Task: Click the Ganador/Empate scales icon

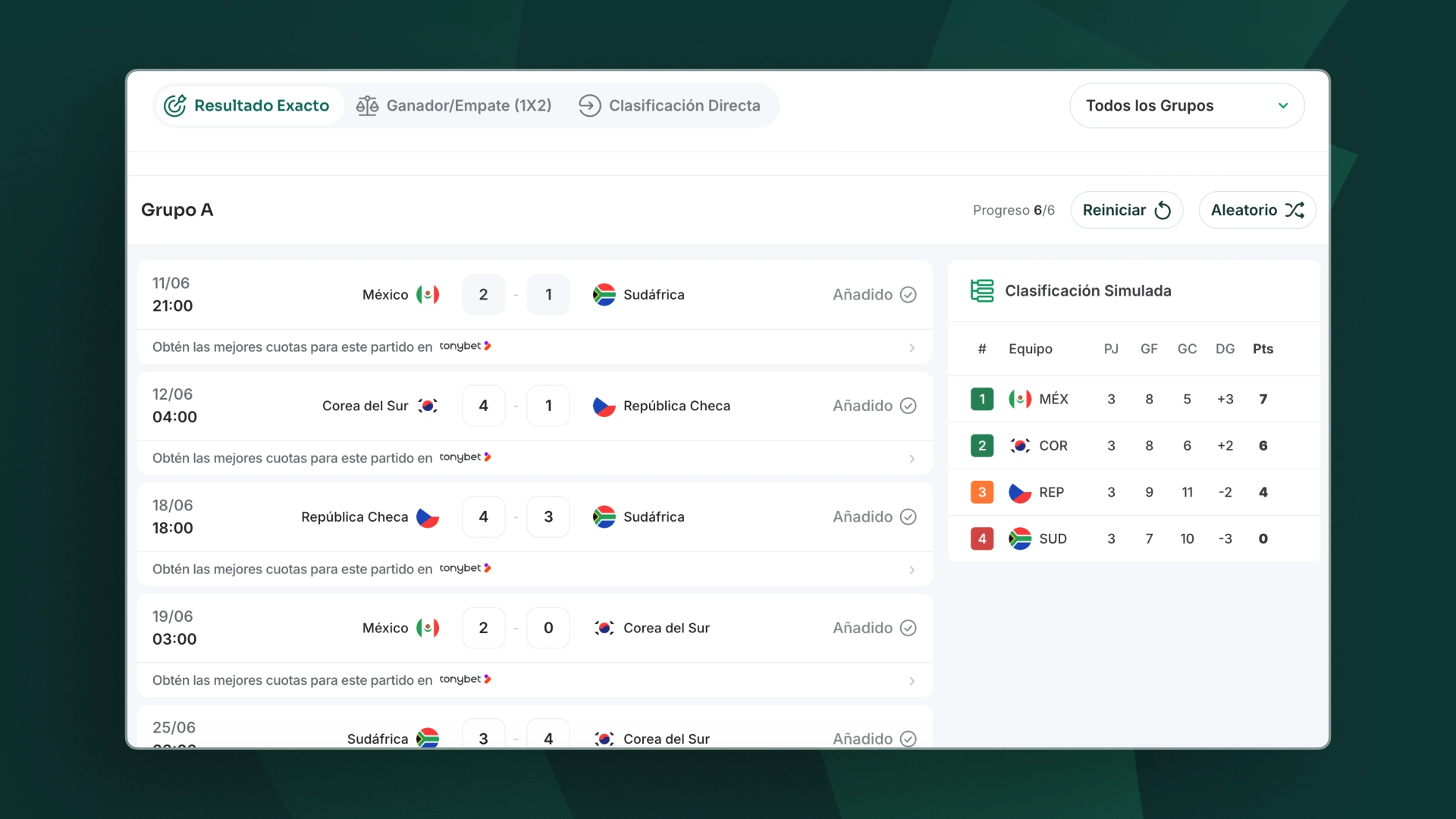Action: 367,105
